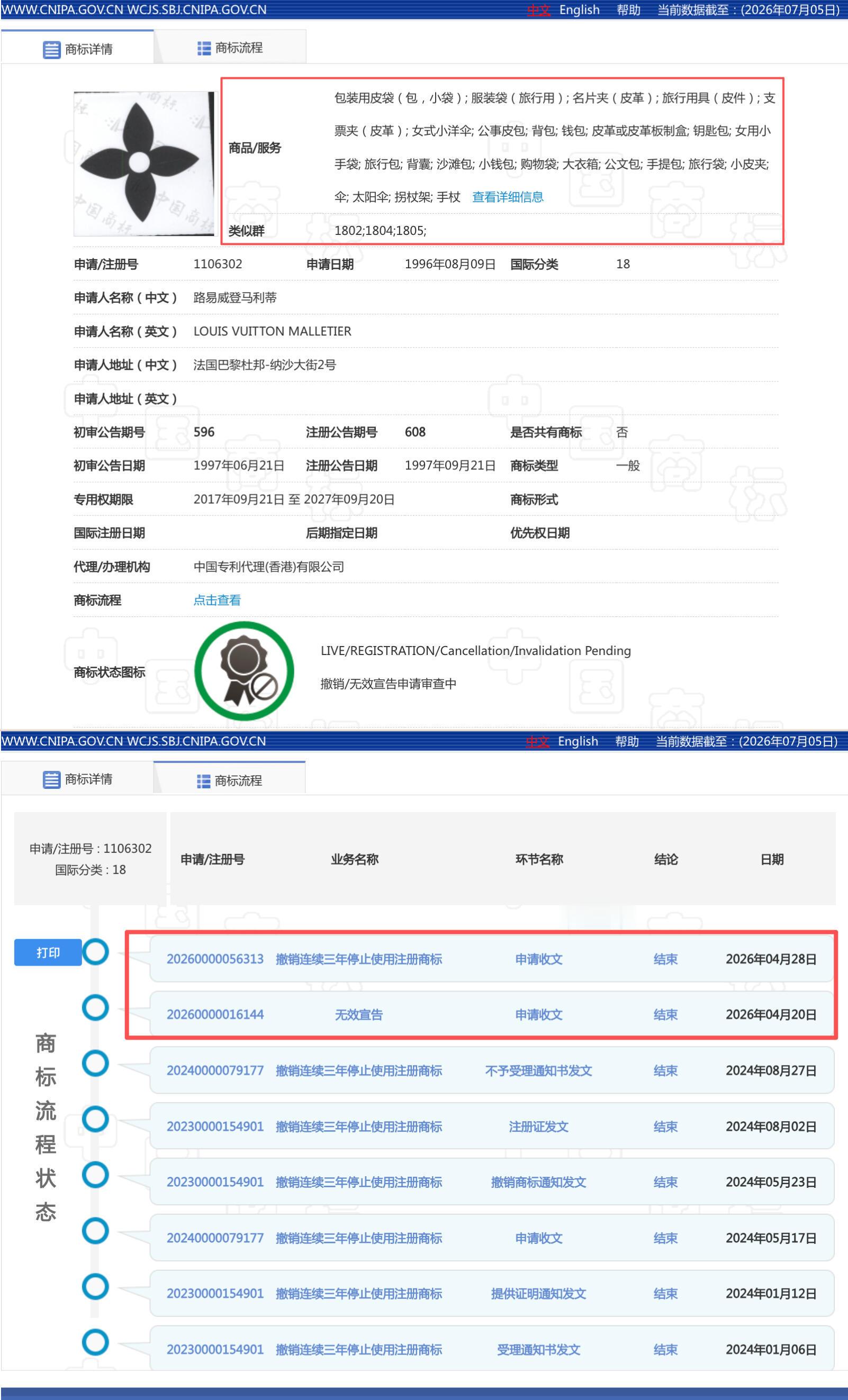This screenshot has width=848, height=1400.
Task: Click 结束 in the 2024年08月27日 row
Action: (x=665, y=1070)
